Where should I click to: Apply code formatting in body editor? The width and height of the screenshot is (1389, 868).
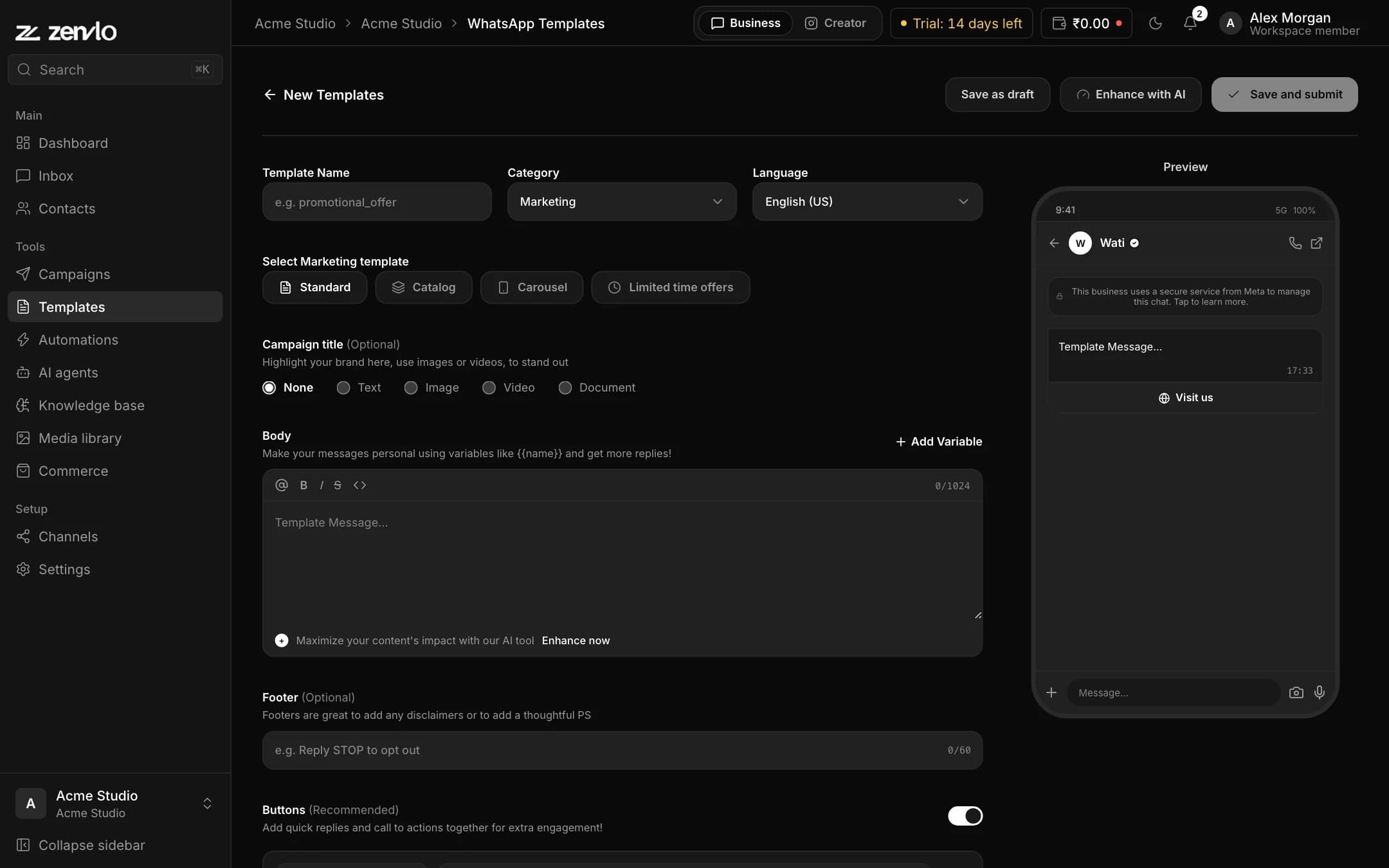359,485
